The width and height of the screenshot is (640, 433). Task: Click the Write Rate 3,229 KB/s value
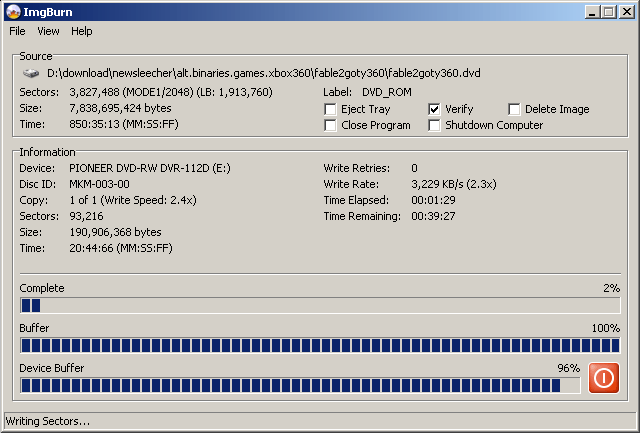point(454,184)
